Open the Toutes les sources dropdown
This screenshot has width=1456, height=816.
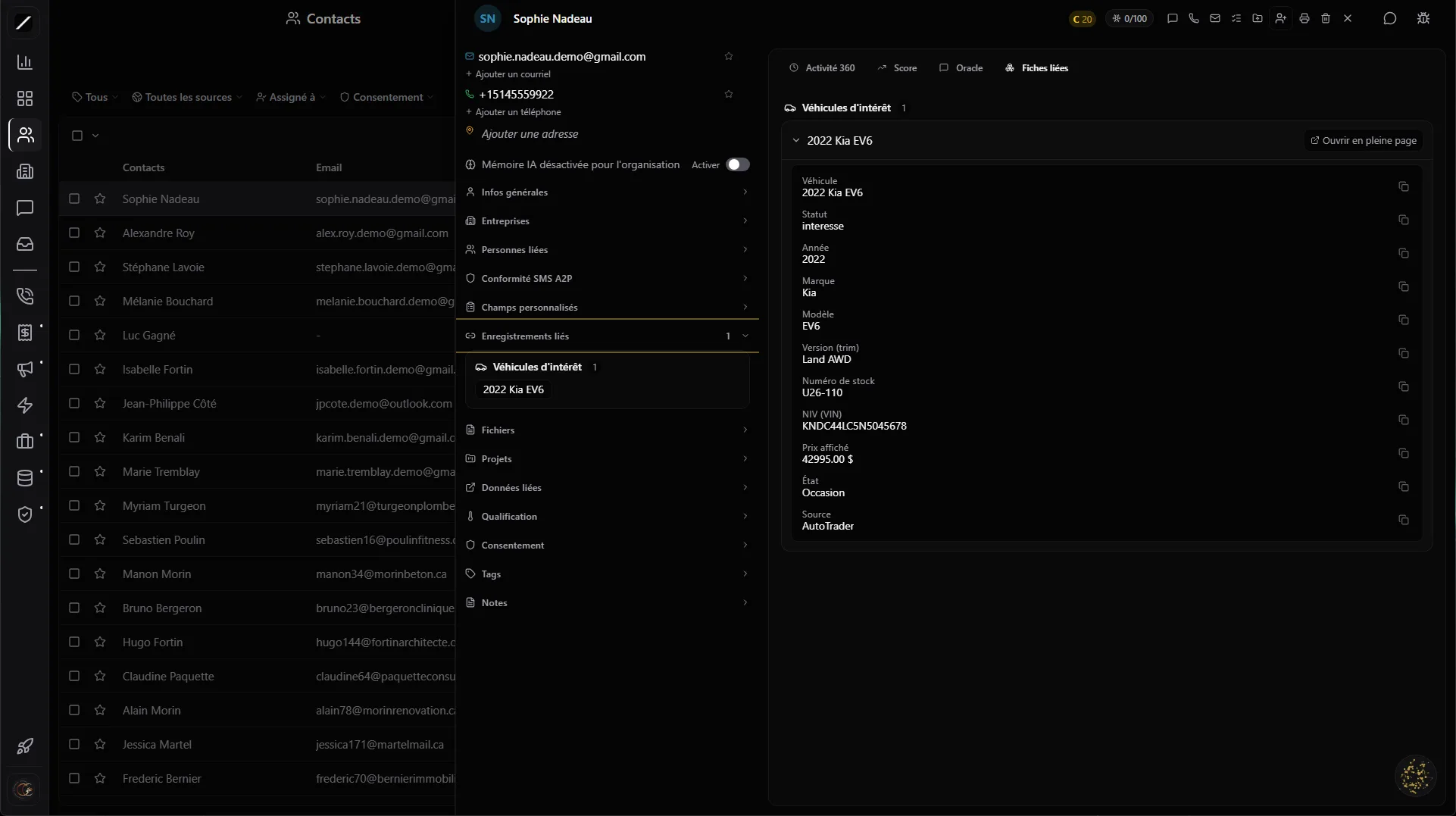[187, 97]
